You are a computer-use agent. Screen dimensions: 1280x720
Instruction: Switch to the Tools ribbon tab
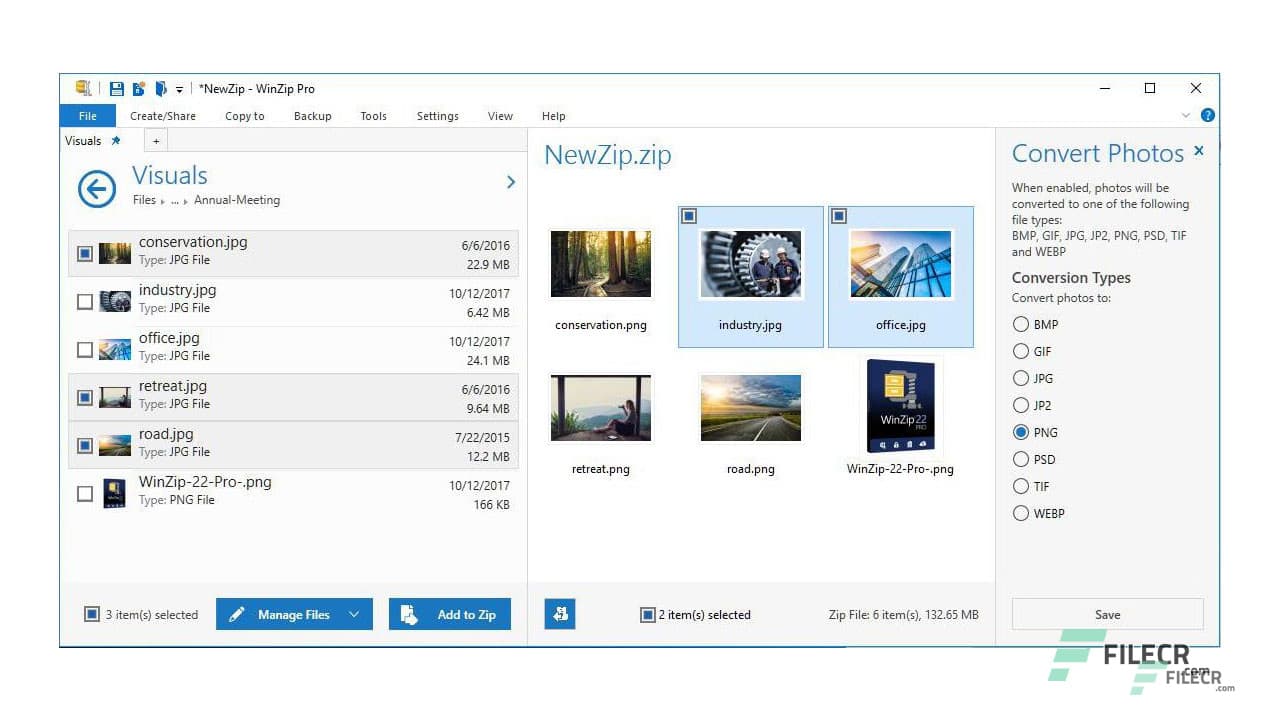(373, 116)
